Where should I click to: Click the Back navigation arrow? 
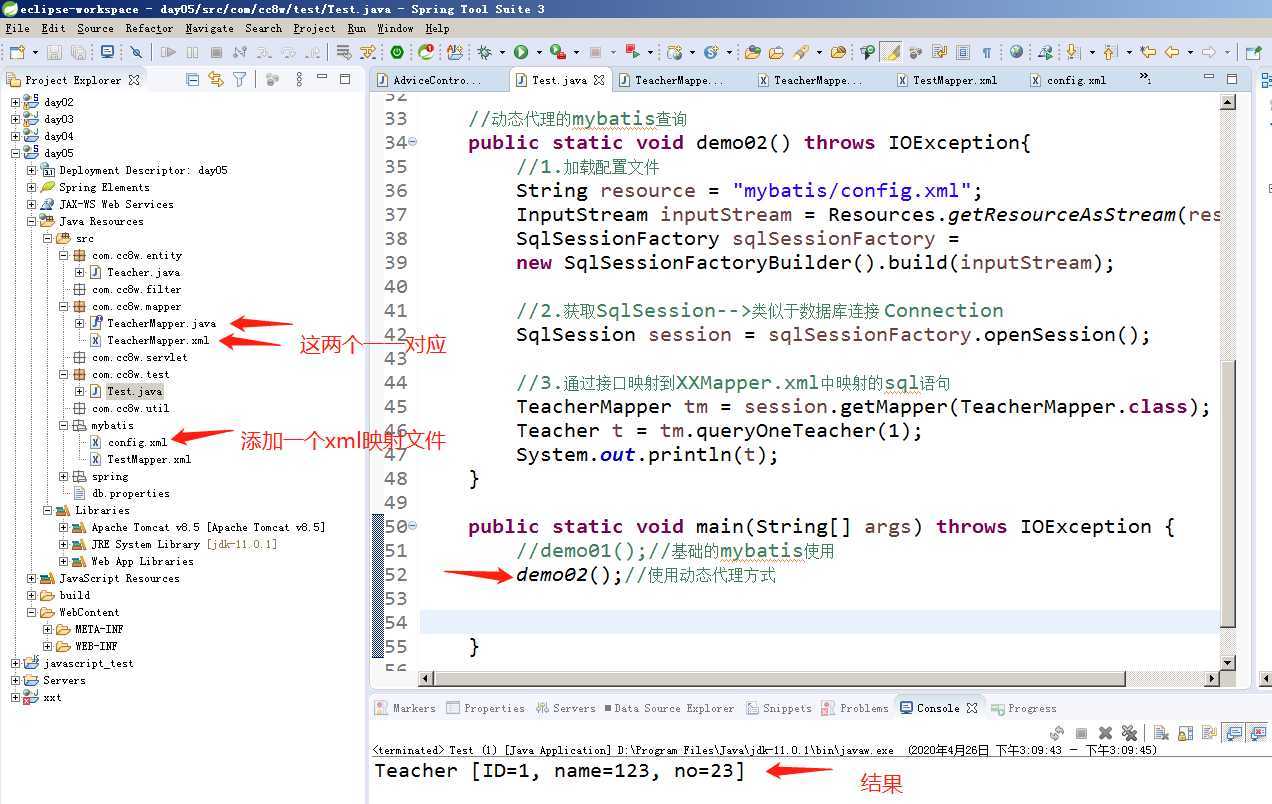click(1172, 52)
